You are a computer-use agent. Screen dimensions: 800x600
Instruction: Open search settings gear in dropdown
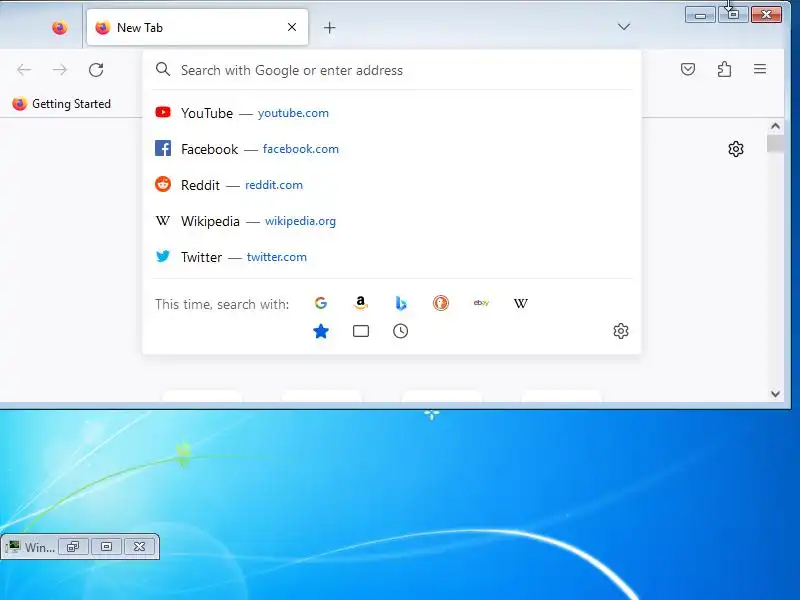pyautogui.click(x=620, y=331)
